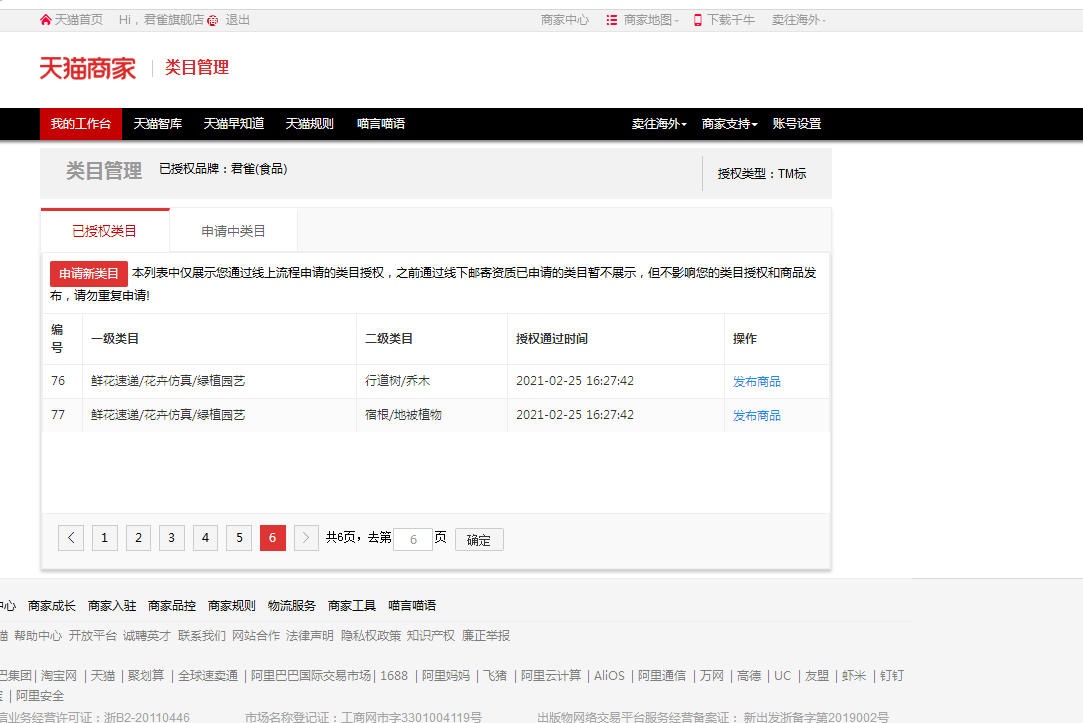Screen dimensions: 1083x723
Task: Expand the top bar 卖往海外 dropdown
Action: pyautogui.click(x=798, y=20)
